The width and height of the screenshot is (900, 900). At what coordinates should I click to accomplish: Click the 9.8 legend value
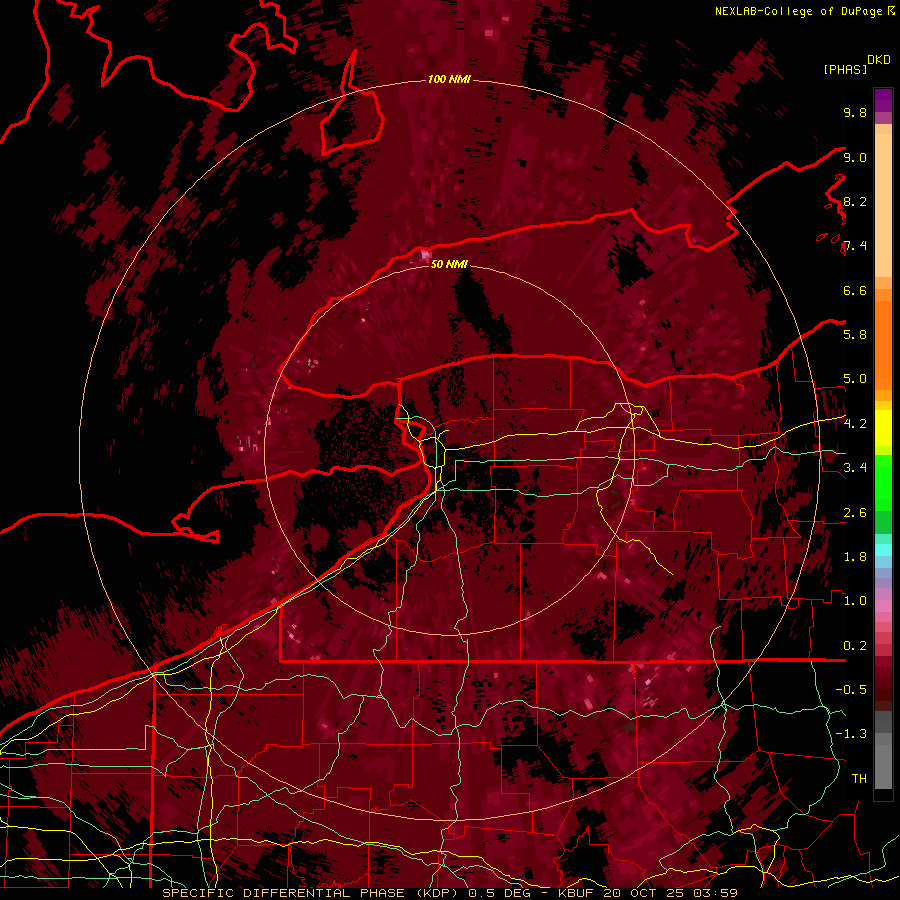[x=855, y=112]
